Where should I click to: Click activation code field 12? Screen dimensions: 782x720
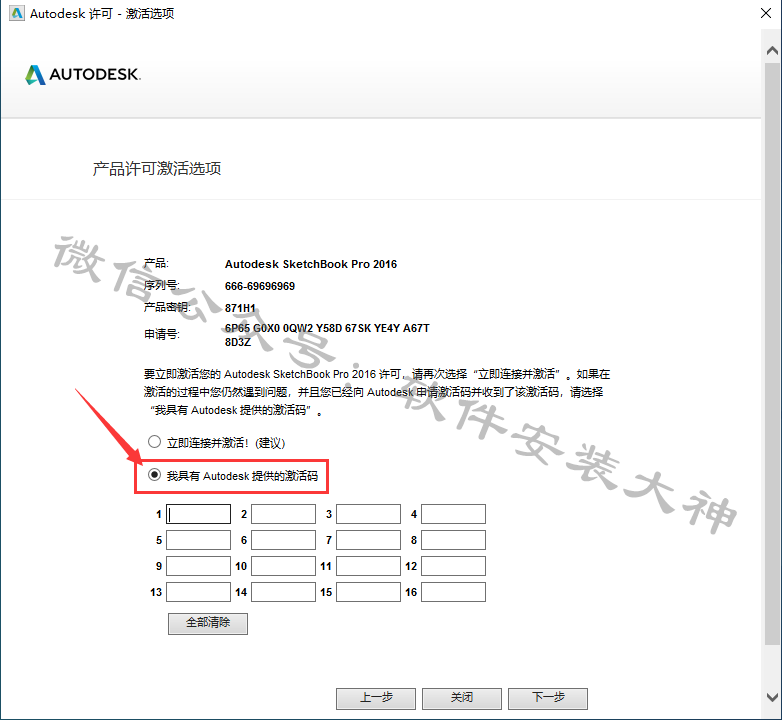453,566
